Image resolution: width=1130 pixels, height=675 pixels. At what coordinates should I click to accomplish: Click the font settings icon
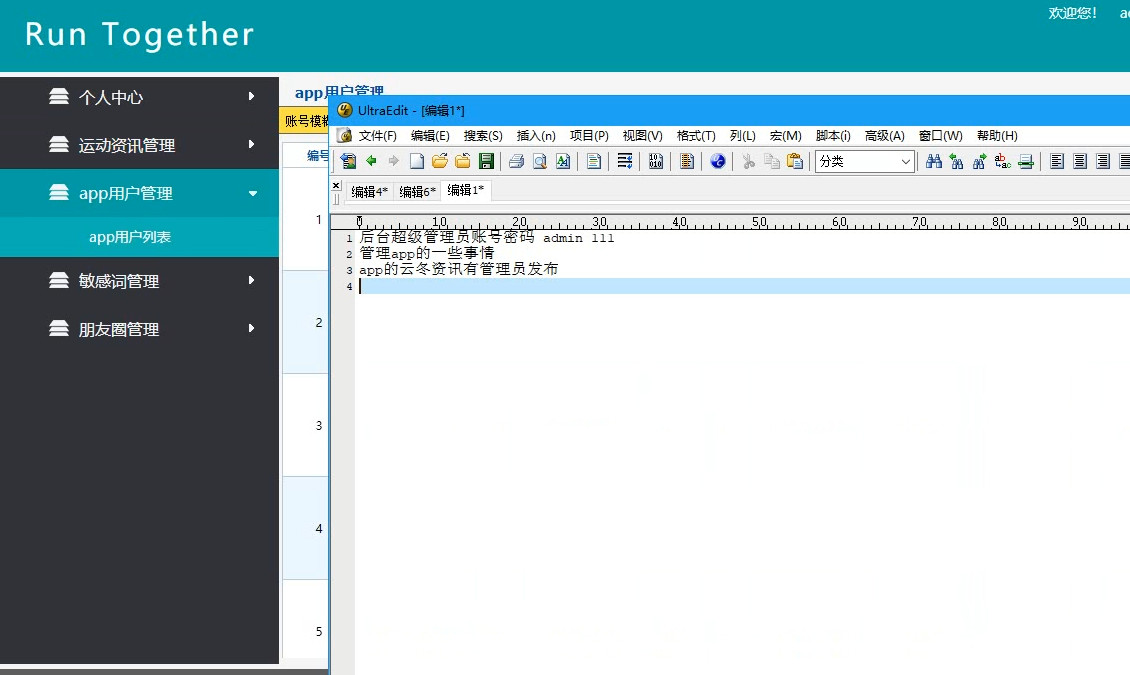[563, 161]
